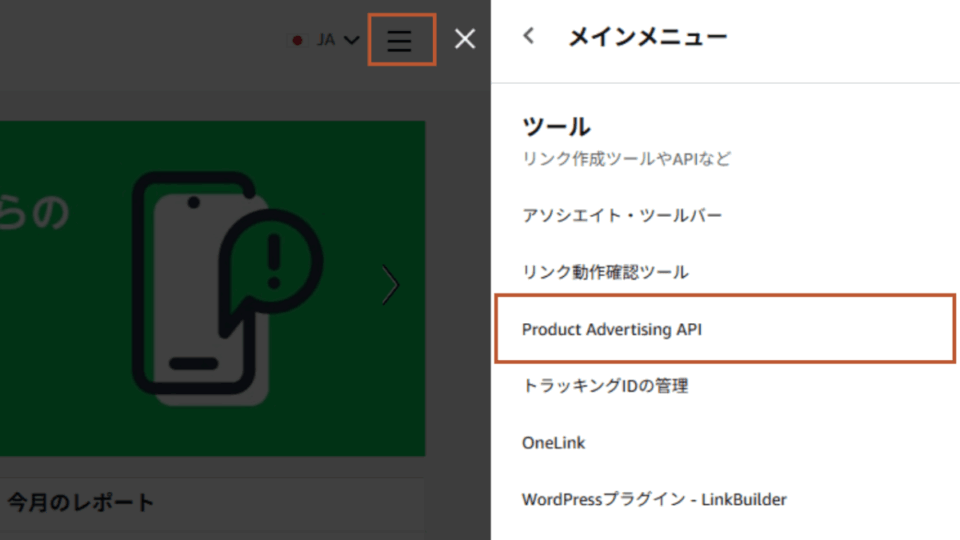
Task: Select リンク動作確認ツール menu item
Action: tap(605, 272)
